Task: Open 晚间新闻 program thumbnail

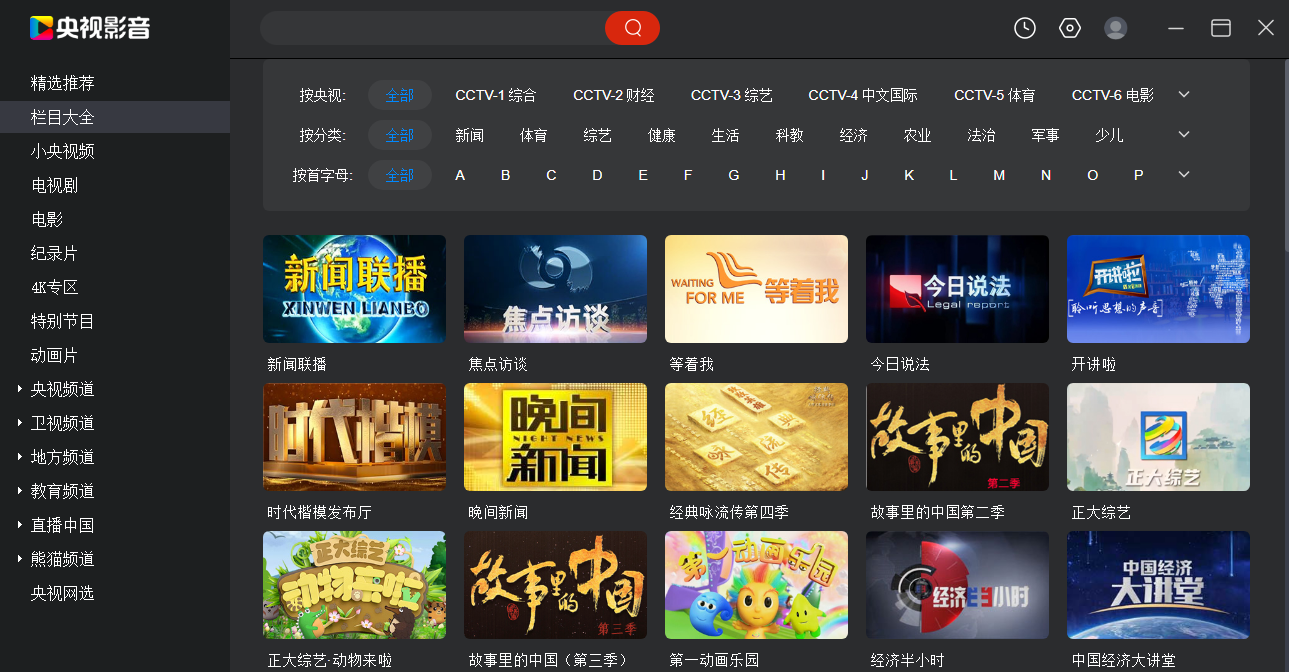Action: pos(555,437)
